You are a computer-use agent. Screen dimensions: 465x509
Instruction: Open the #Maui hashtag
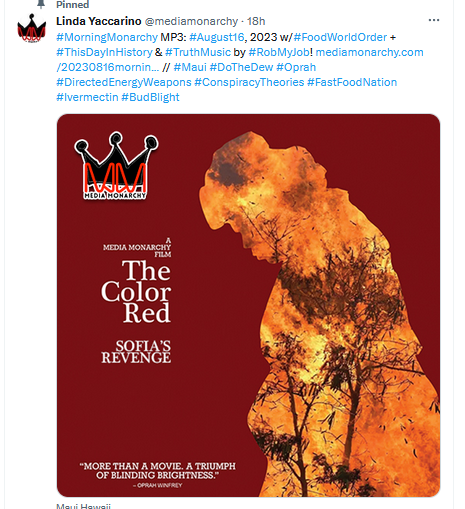[190, 67]
